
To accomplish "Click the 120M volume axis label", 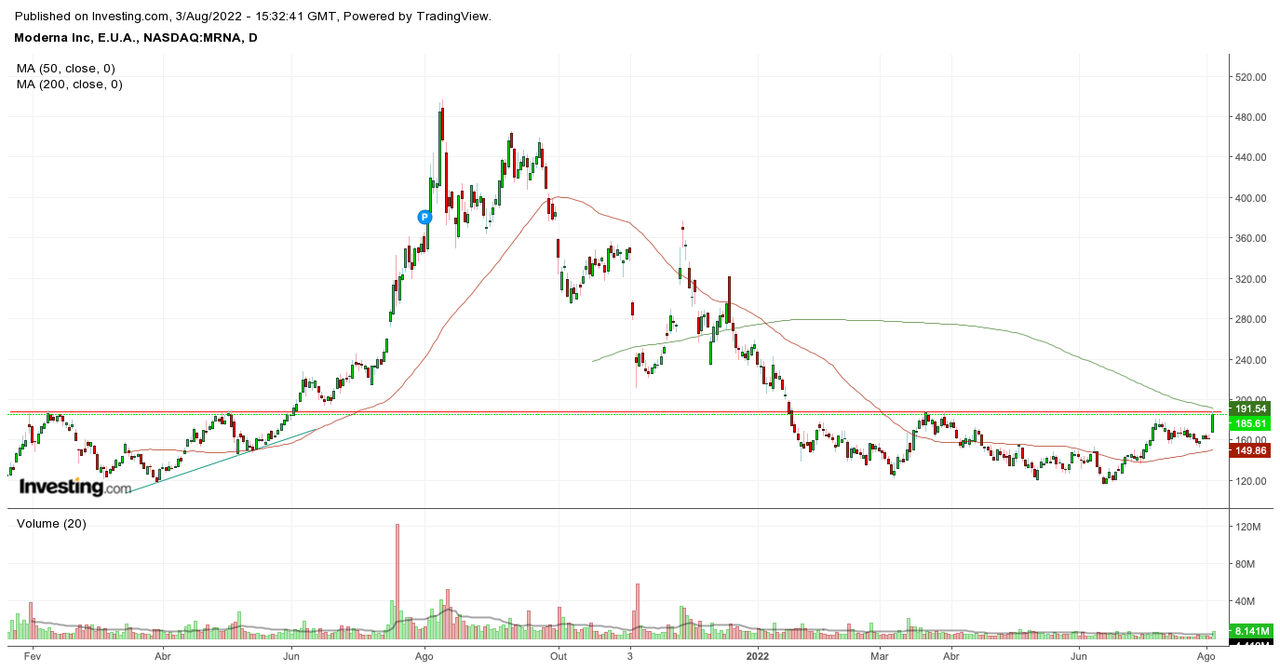I will (1246, 527).
